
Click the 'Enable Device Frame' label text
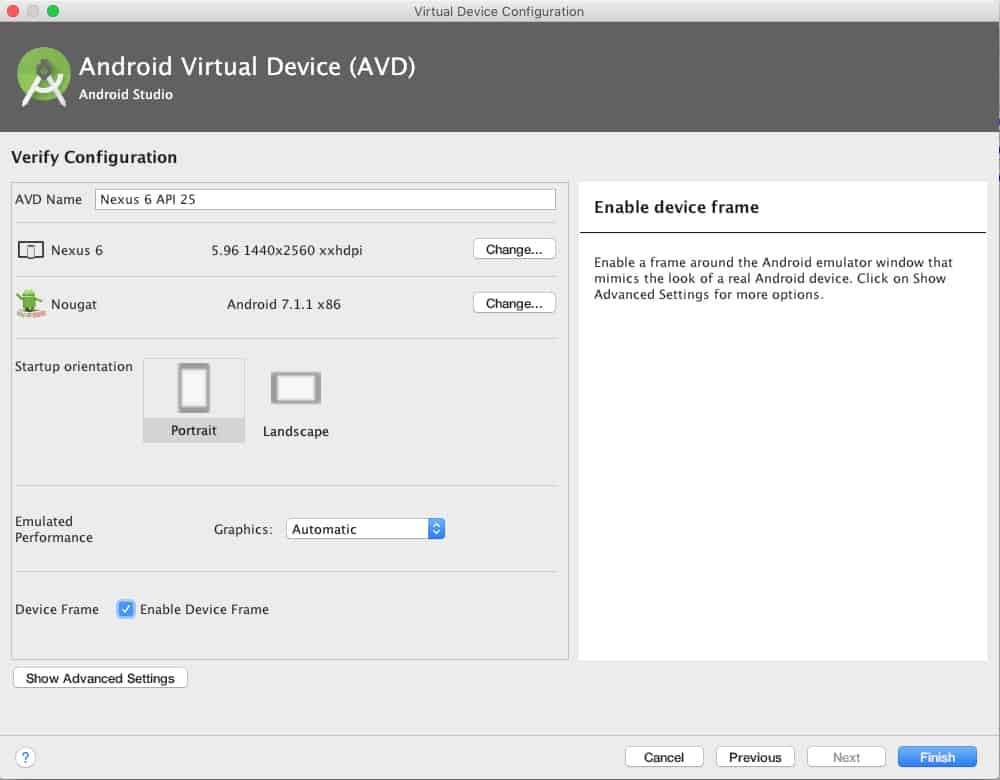click(x=204, y=609)
